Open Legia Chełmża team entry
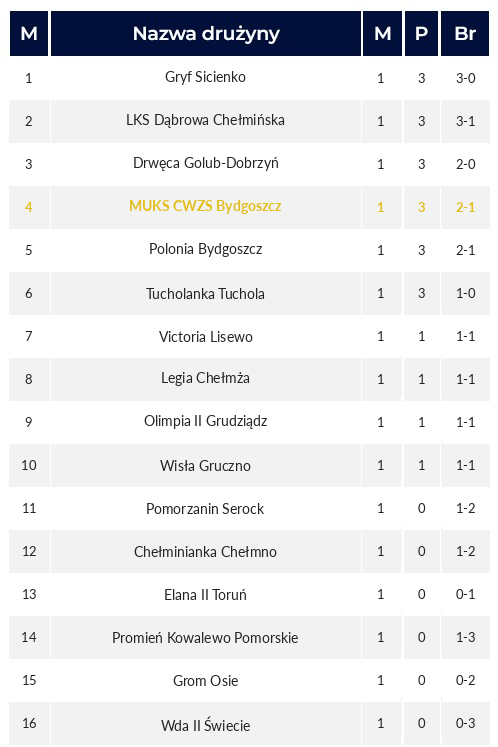Image resolution: width=498 pixels, height=747 pixels. [205, 378]
